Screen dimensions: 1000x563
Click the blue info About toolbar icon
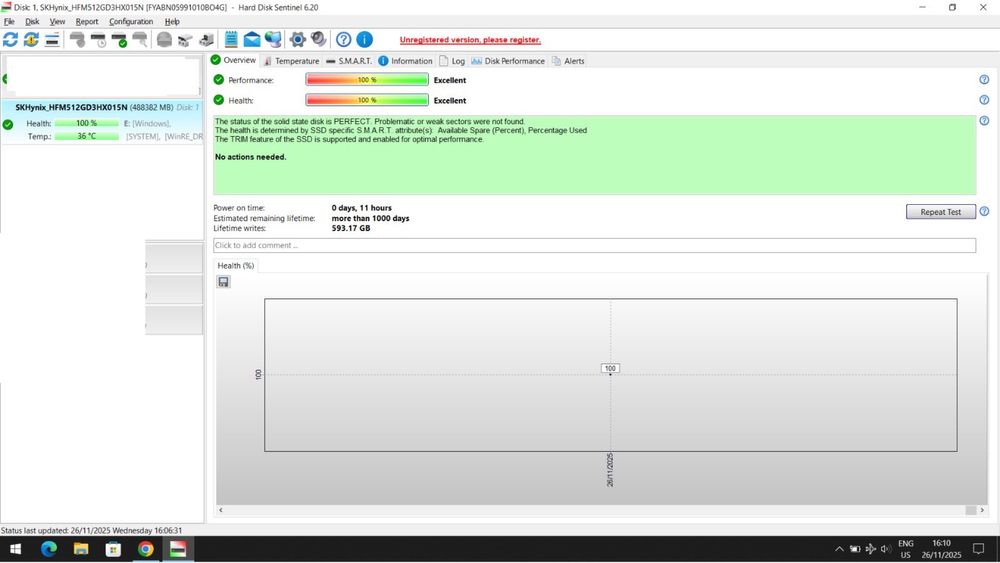click(364, 40)
